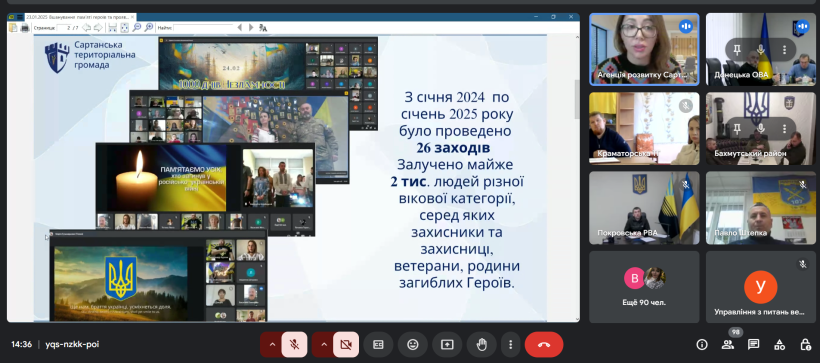Open the more options three-dot menu
The image size is (820, 363).
[510, 345]
